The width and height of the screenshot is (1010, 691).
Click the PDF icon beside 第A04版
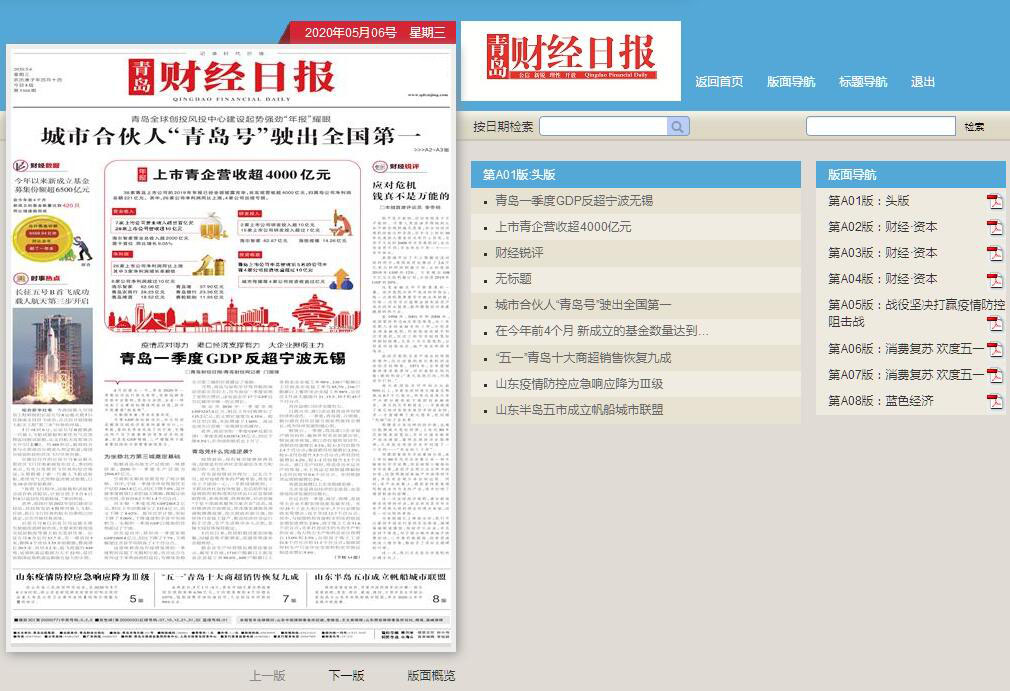point(995,280)
